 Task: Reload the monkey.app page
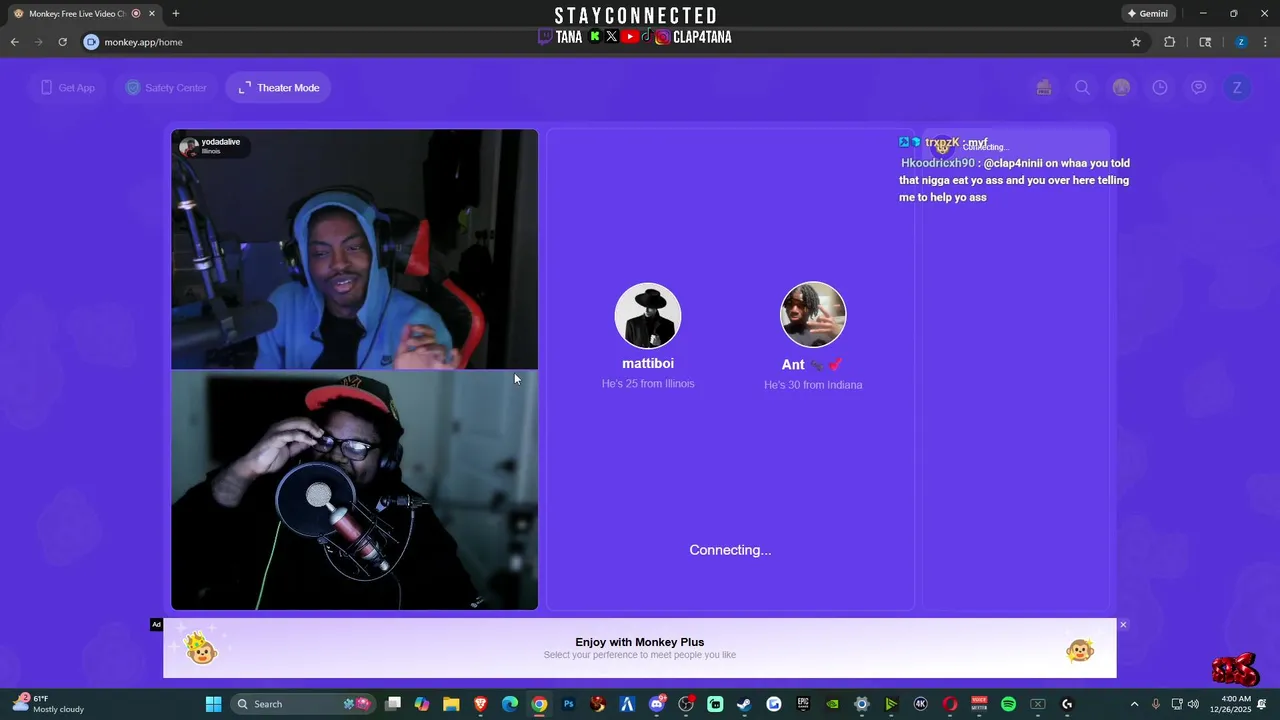pos(62,42)
